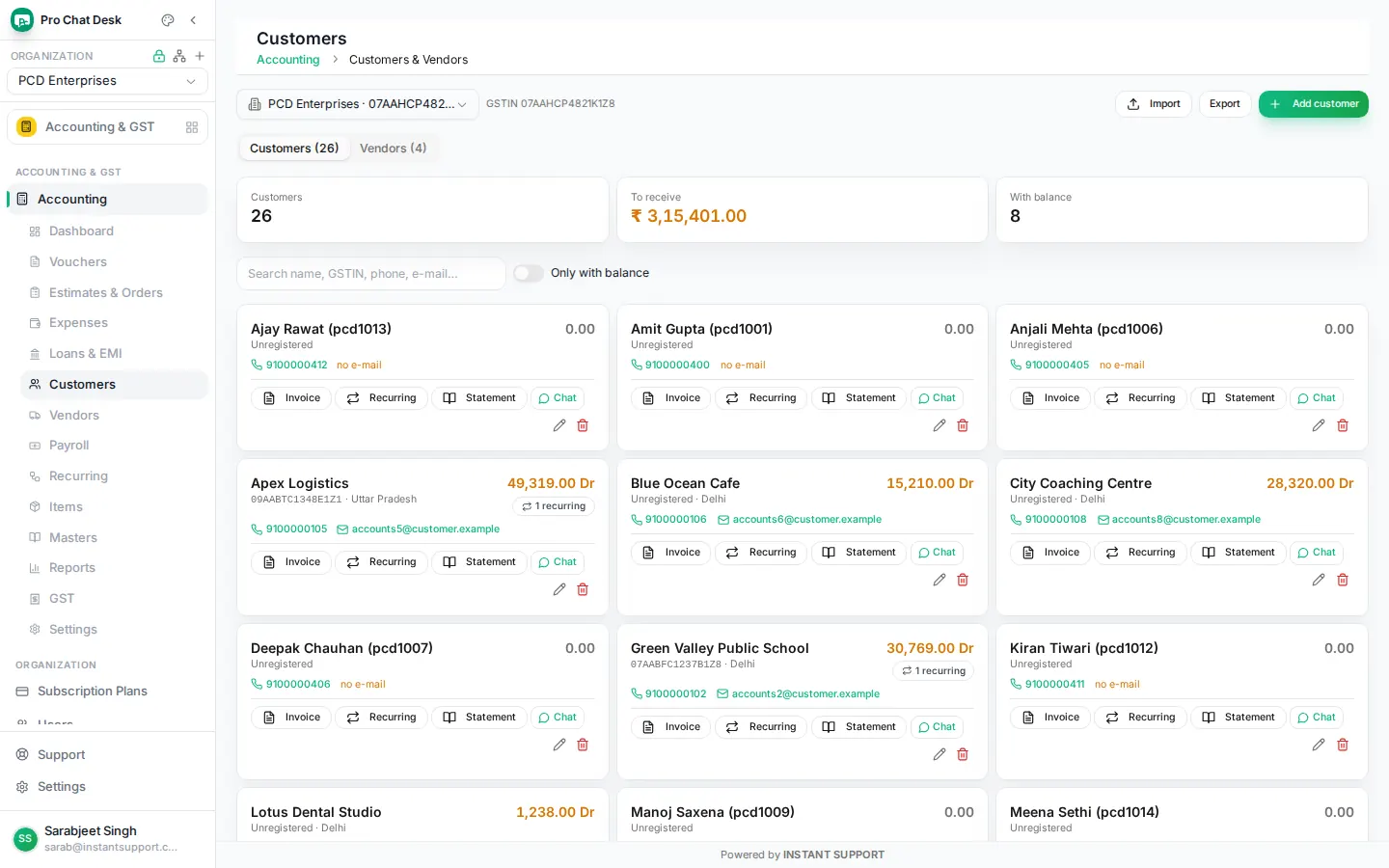
Task: Set up Recurring for Kiran Tiwari
Action: pyautogui.click(x=1140, y=718)
